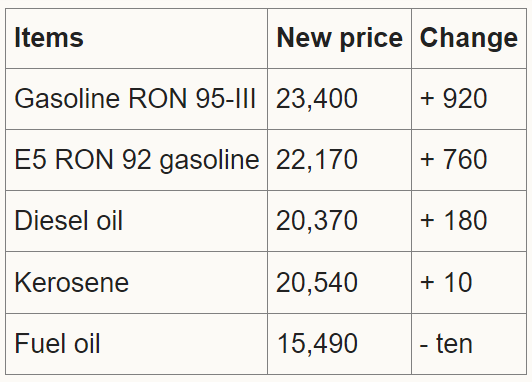This screenshot has height=382, width=532.
Task: Click the + 180 change value
Action: pos(454,221)
